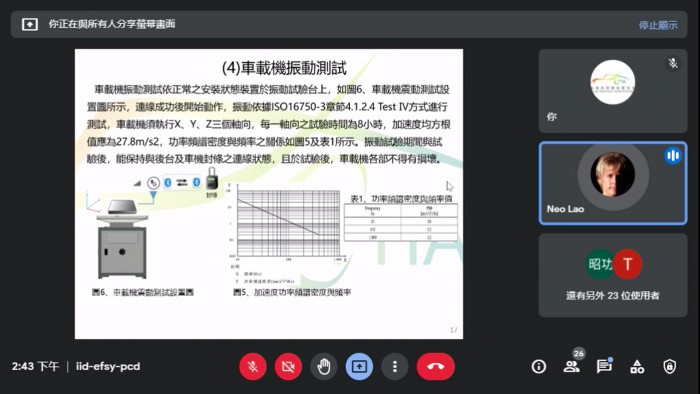Select your own 你 video tile

(612, 91)
